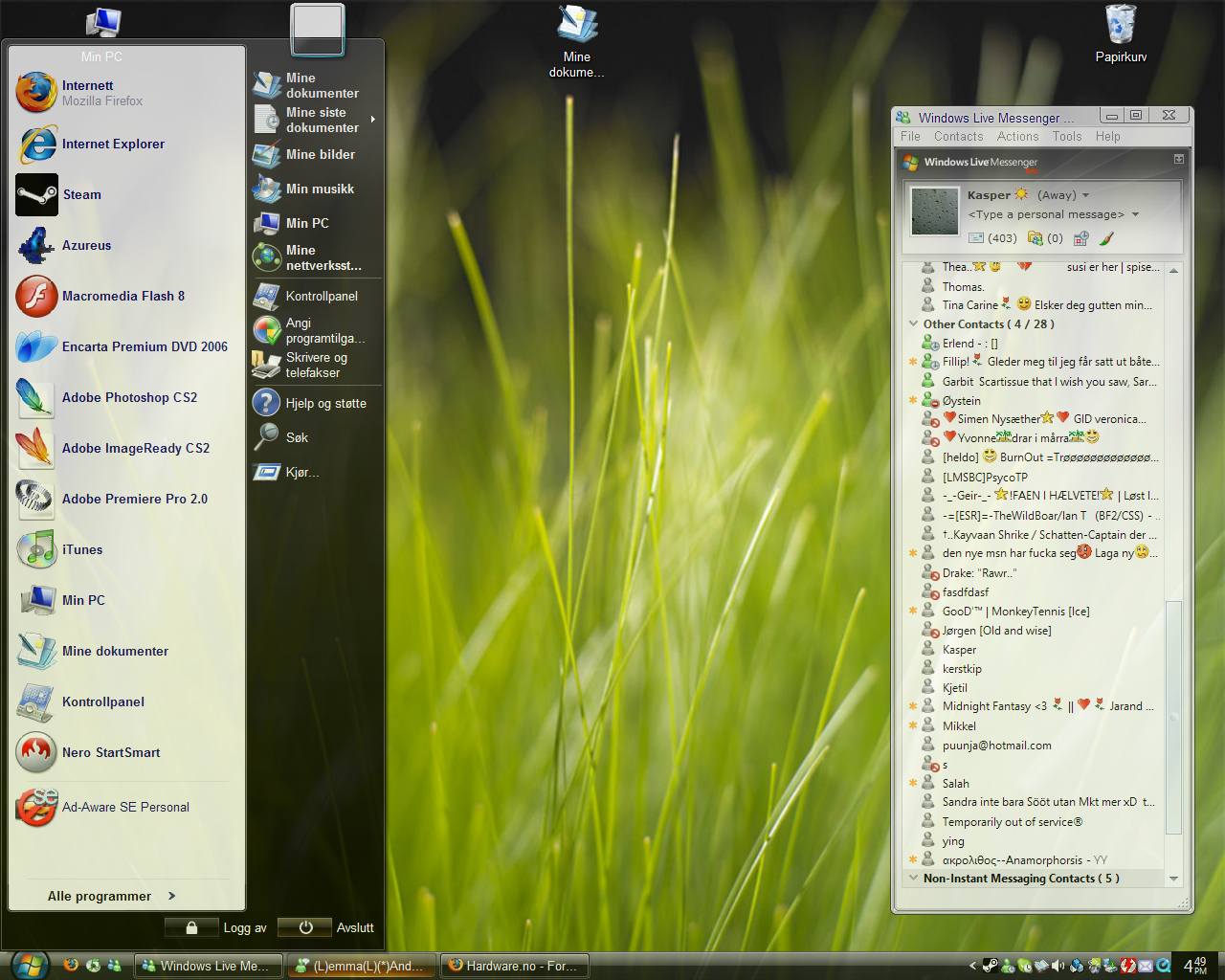This screenshot has width=1225, height=980.
Task: Click the Firefox quick launch icon
Action: [71, 965]
